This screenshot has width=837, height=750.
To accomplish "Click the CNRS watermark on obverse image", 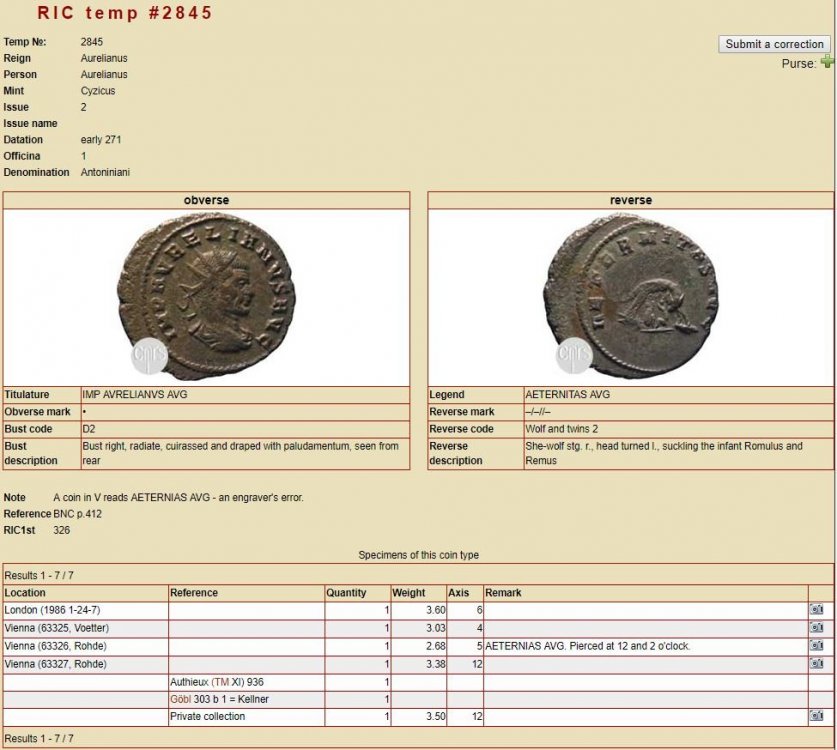I will 147,354.
